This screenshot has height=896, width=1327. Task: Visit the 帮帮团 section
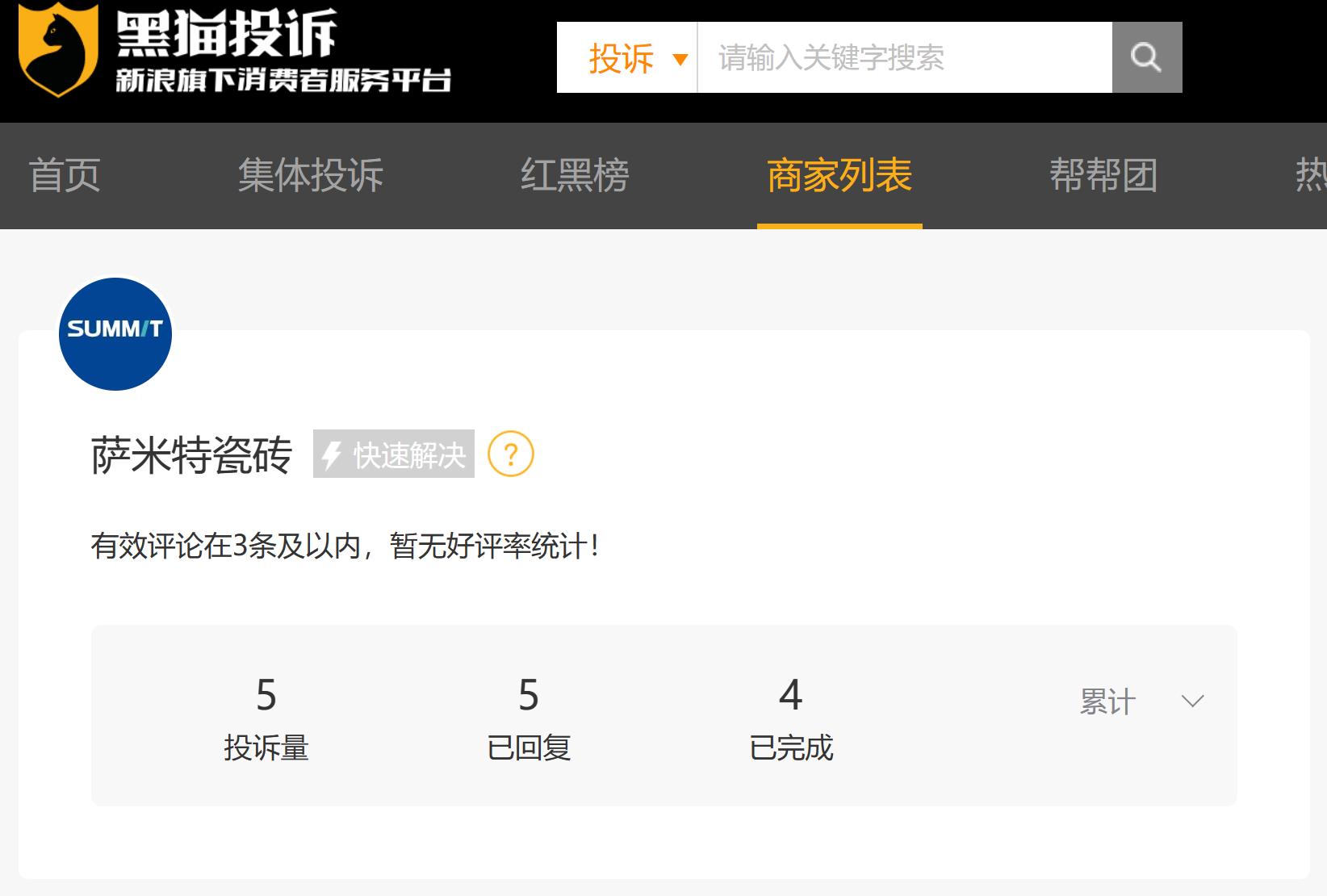pyautogui.click(x=1103, y=176)
